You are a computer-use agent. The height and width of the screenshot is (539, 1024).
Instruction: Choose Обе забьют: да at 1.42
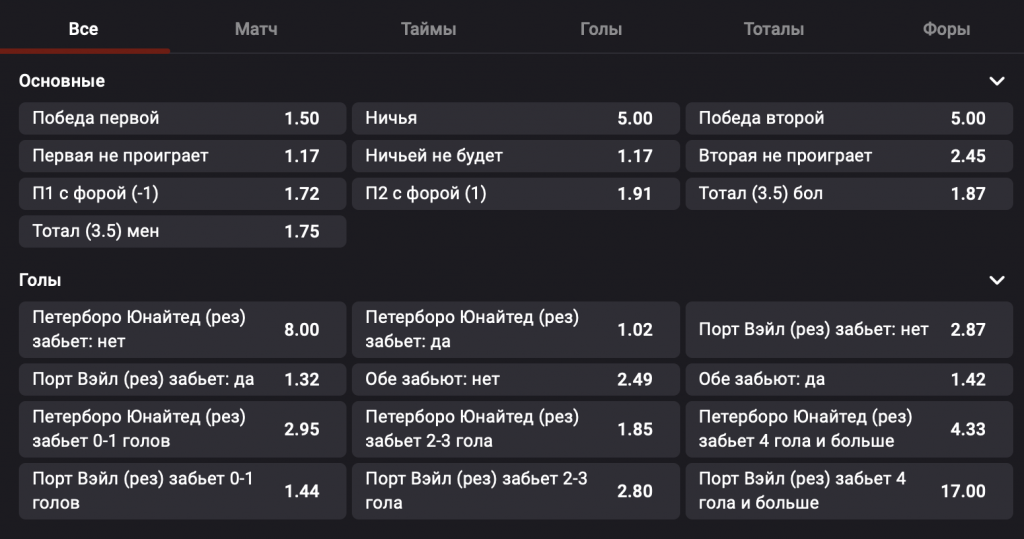(x=848, y=379)
